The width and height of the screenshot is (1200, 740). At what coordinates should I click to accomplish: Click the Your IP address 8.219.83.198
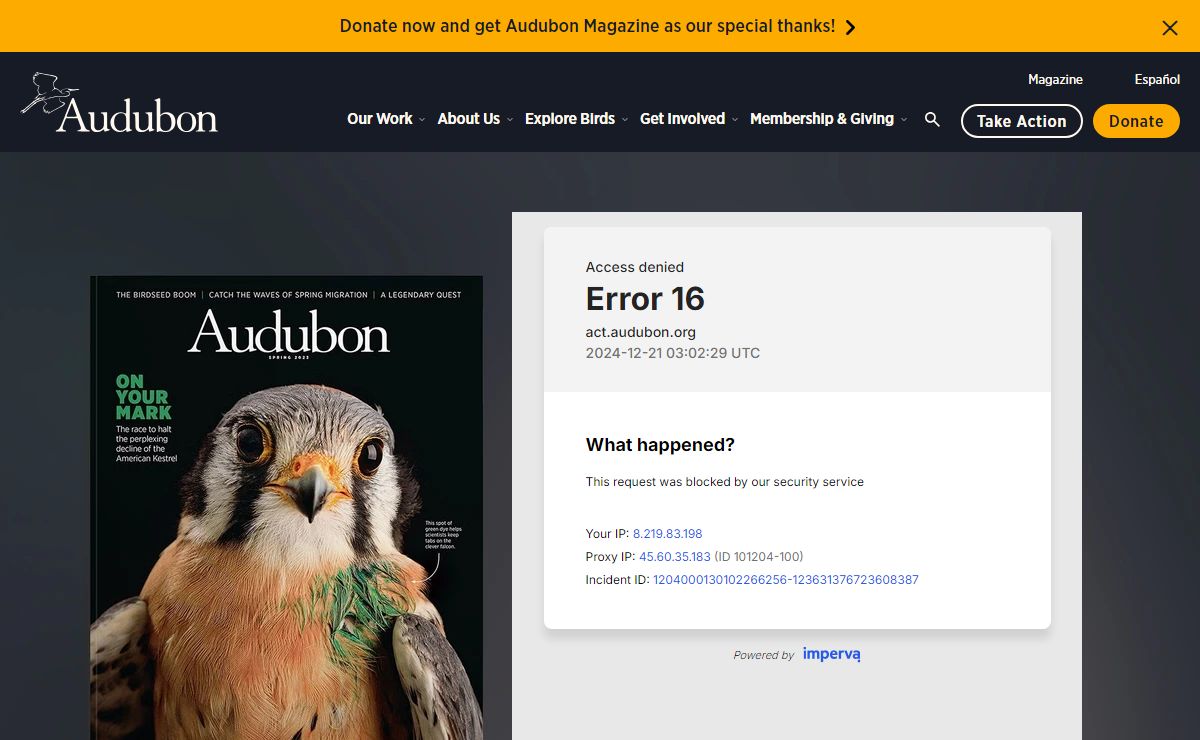(x=667, y=534)
